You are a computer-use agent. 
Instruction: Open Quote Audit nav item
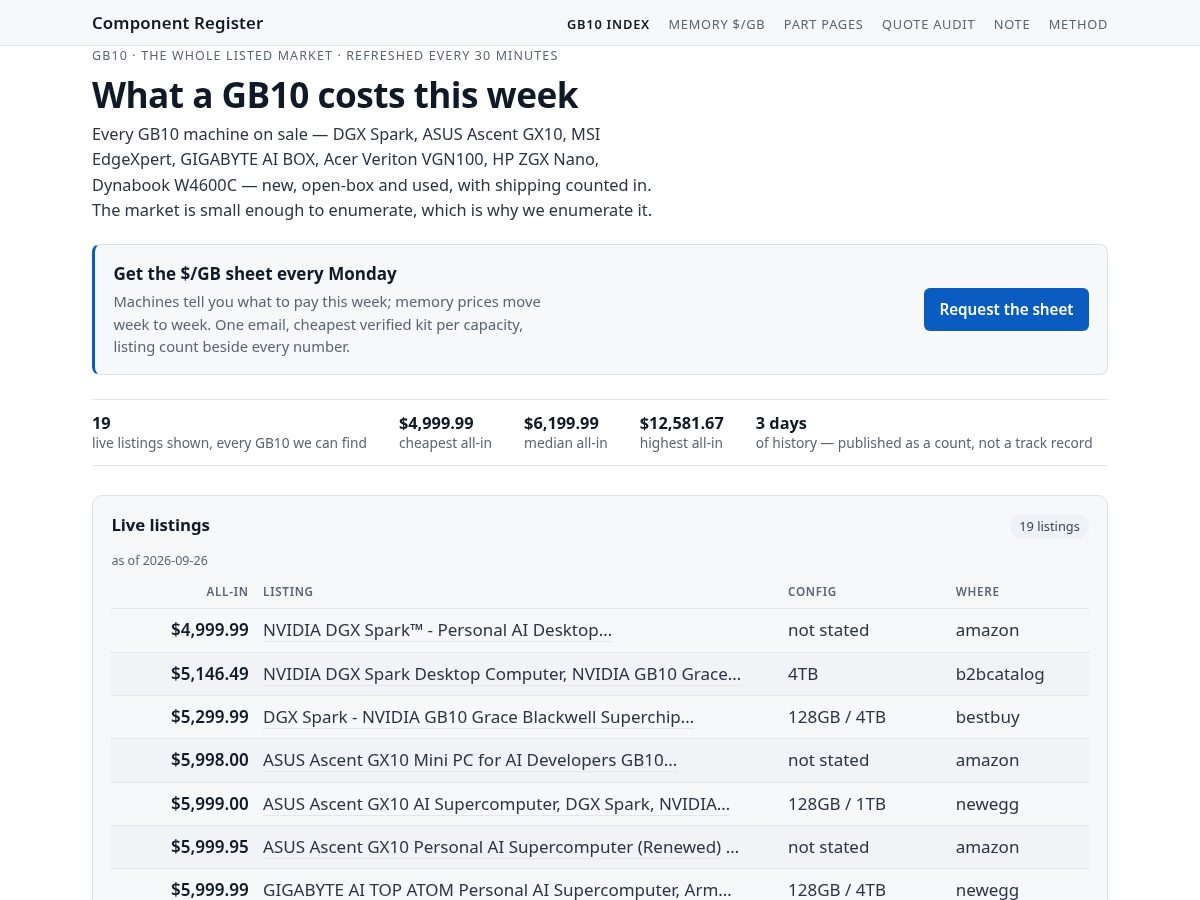tap(928, 24)
